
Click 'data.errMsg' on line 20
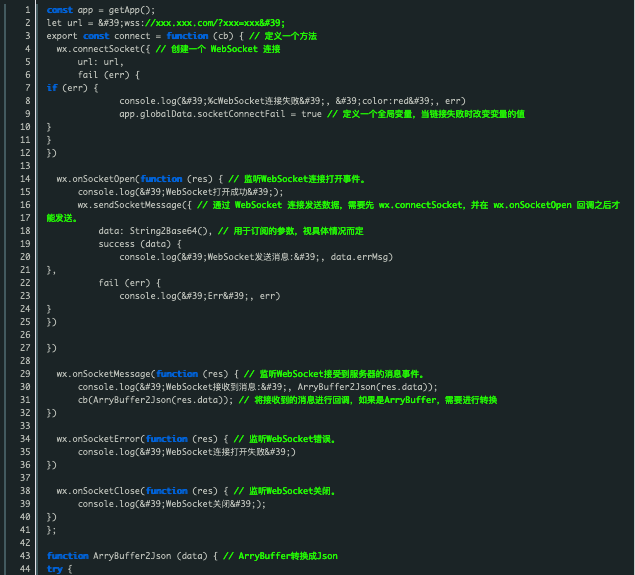(359, 257)
